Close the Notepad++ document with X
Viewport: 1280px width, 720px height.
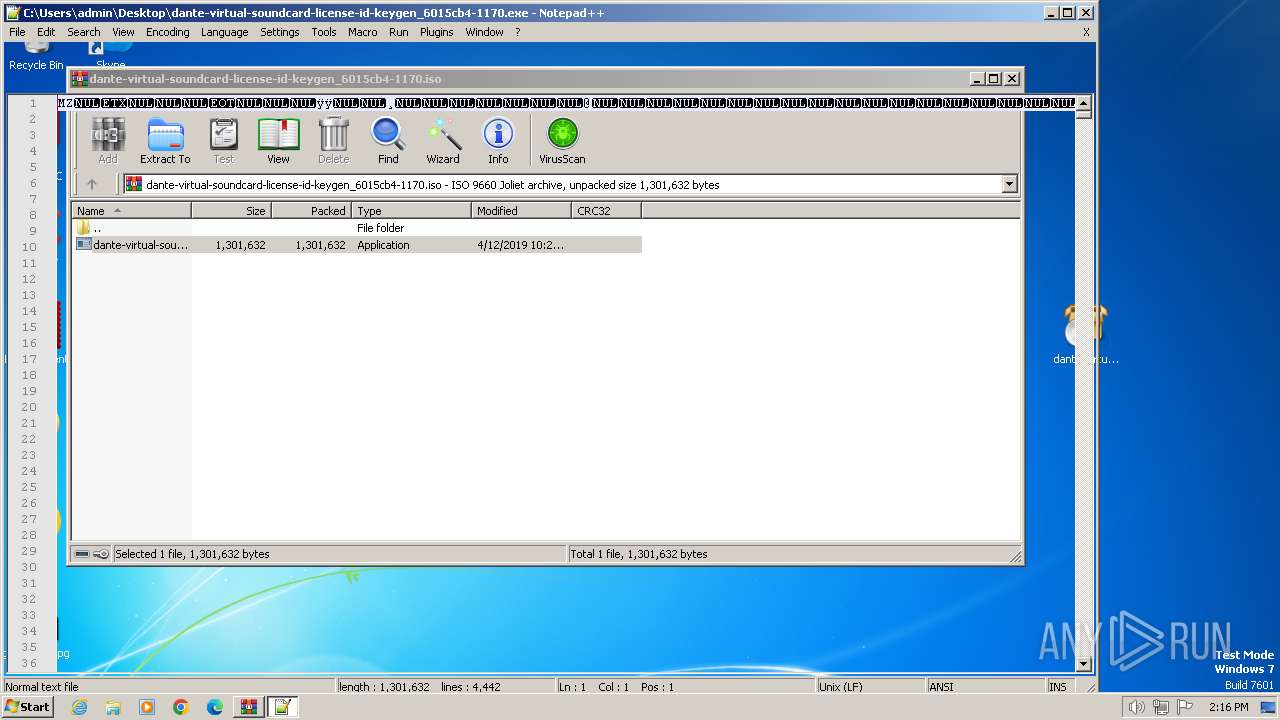coord(1086,32)
